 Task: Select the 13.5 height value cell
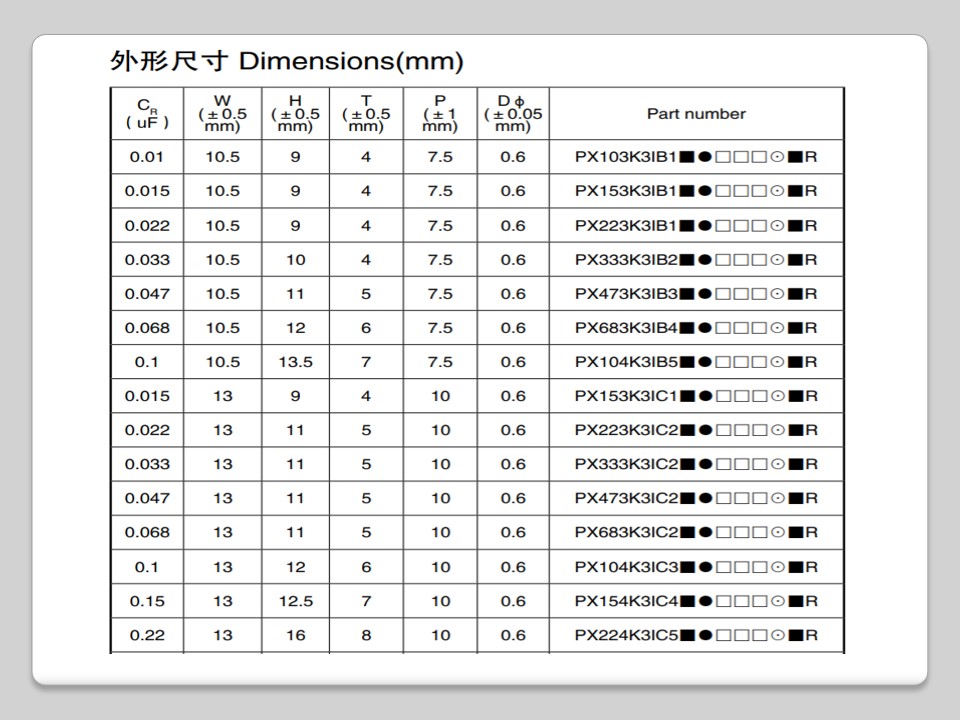(295, 362)
